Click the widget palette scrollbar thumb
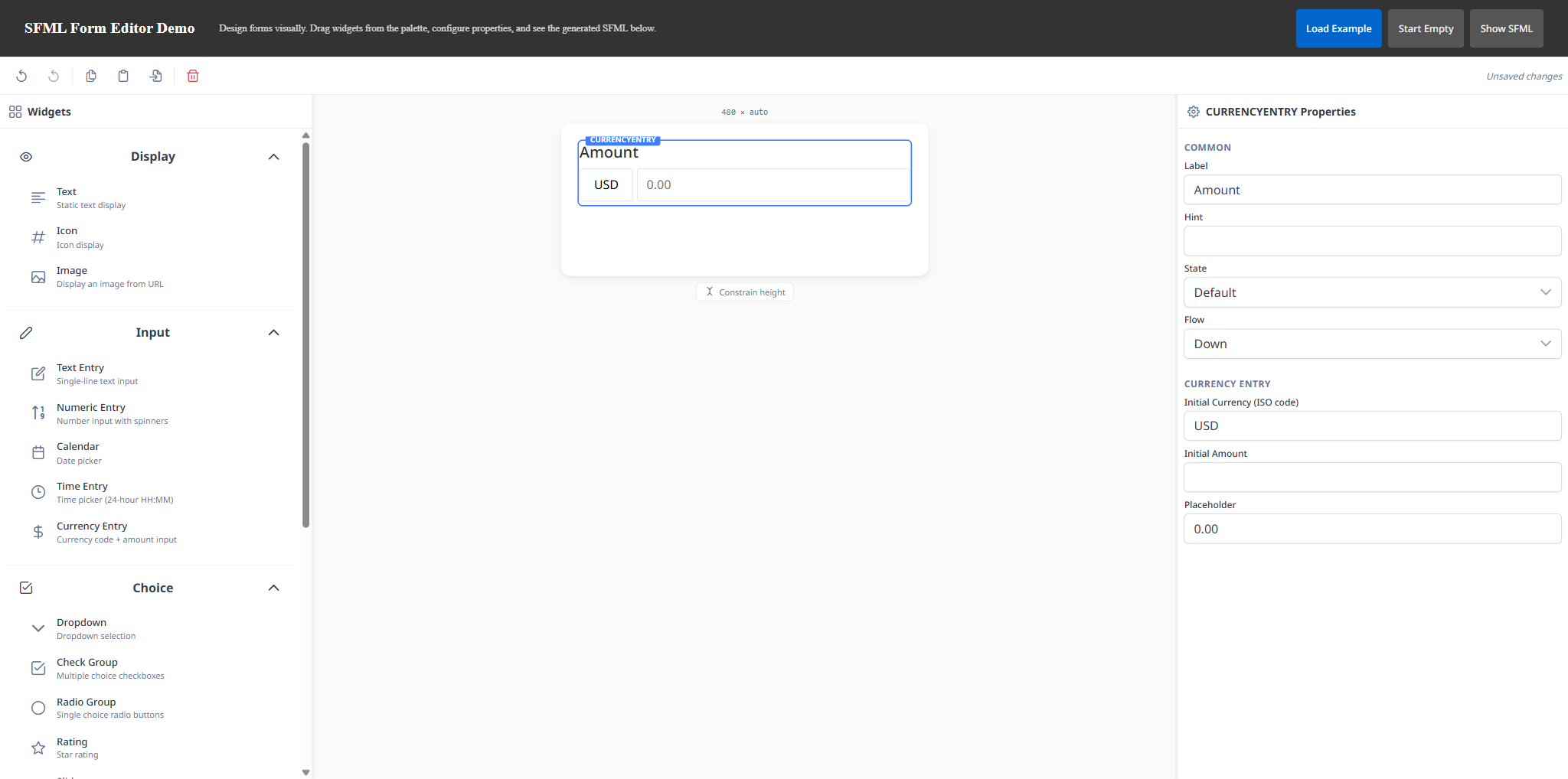The image size is (1568, 779). pos(305,335)
